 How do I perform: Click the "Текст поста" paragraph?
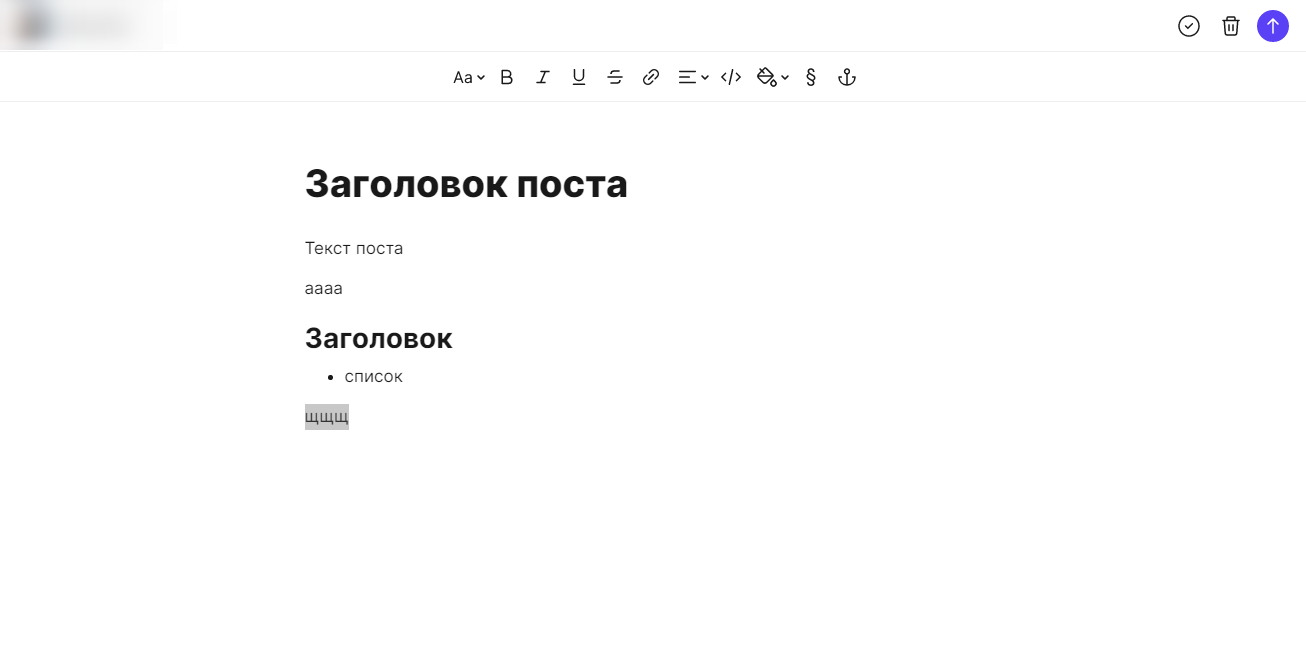tap(354, 248)
